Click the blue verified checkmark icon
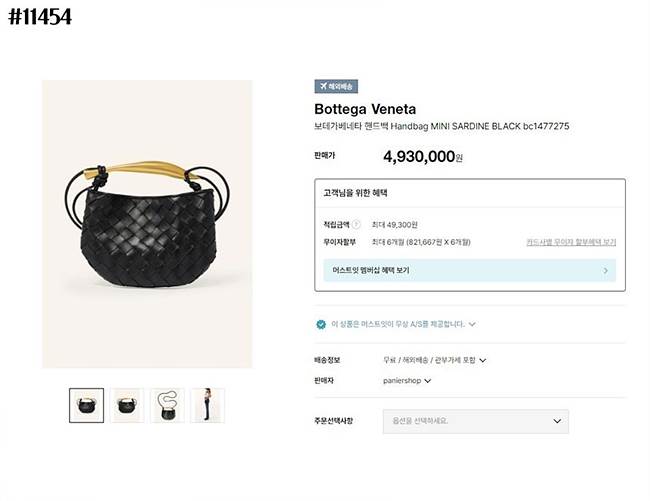 321,324
